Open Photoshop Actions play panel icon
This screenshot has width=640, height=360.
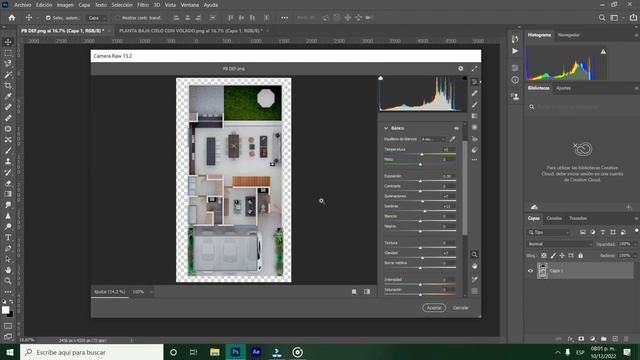(515, 51)
